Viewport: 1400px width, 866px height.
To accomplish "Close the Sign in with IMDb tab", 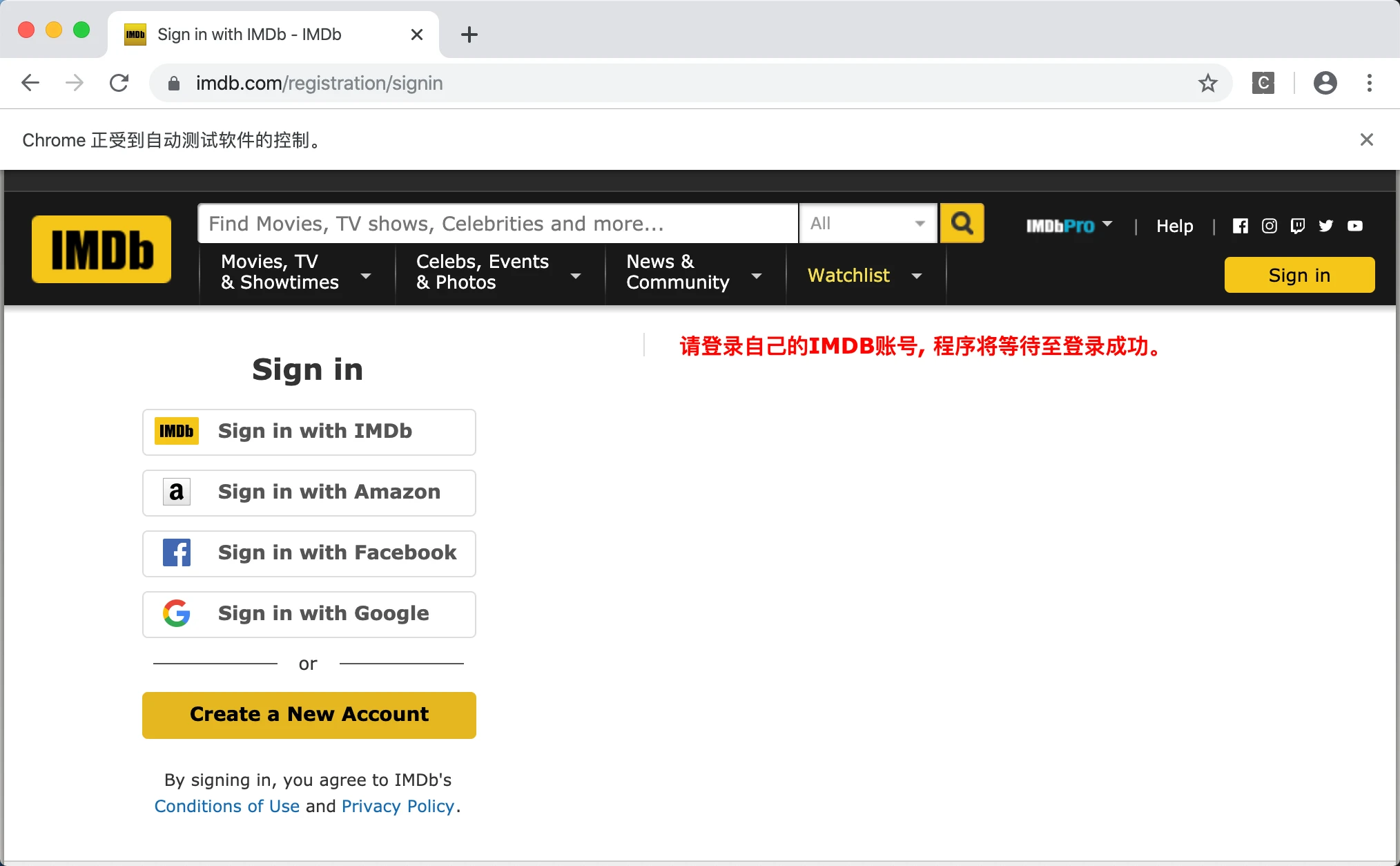I will pyautogui.click(x=417, y=35).
